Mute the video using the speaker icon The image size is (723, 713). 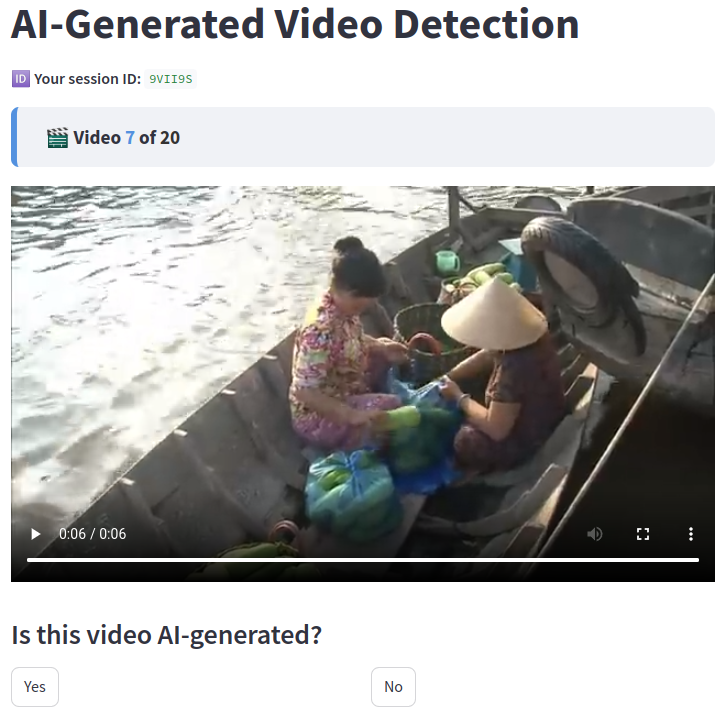[x=595, y=534]
